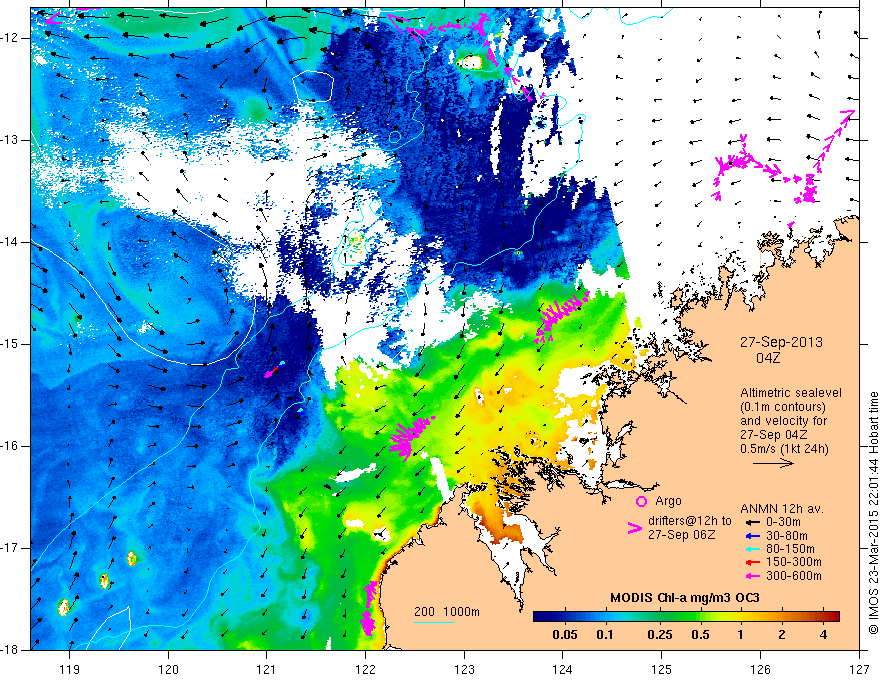Screen dimensions: 880x680
Task: Click the 0.05 colorbar tick label
Action: [x=565, y=635]
